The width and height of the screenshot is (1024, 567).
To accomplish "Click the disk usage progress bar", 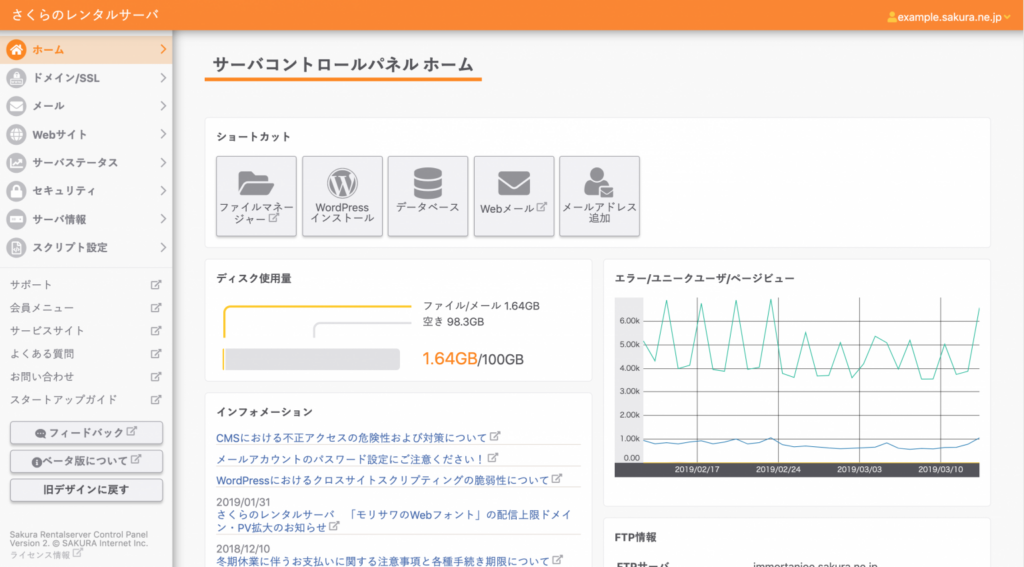I will point(311,359).
